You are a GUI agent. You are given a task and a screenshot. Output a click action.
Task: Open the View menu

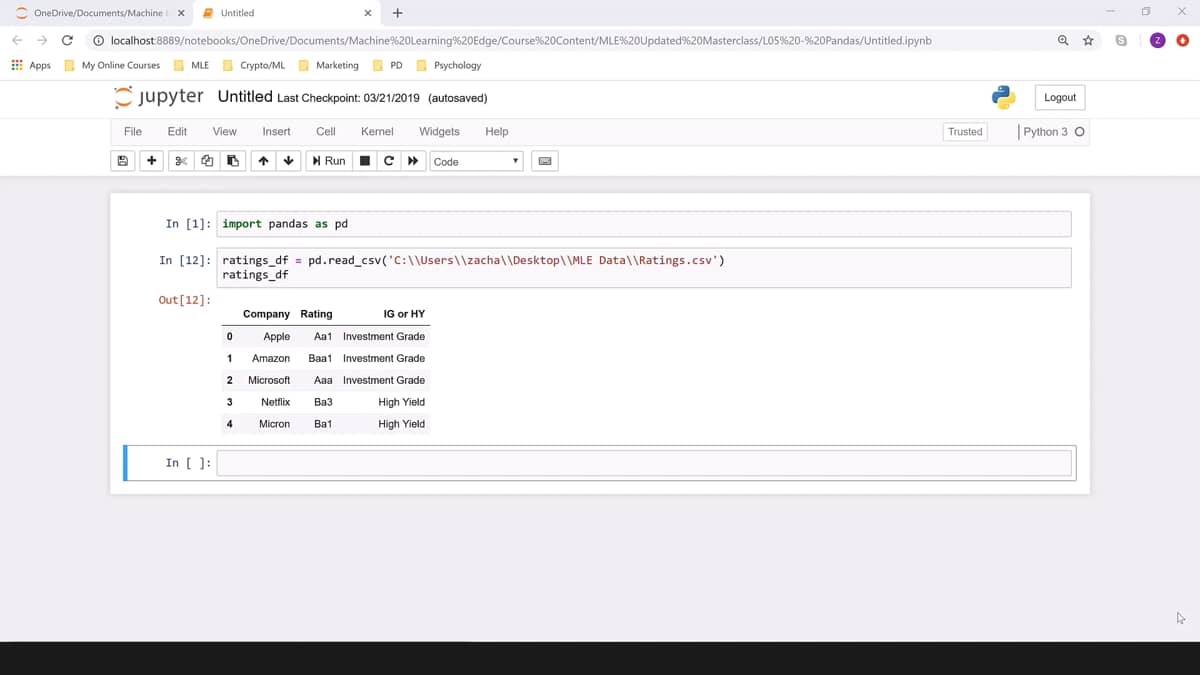(x=225, y=131)
